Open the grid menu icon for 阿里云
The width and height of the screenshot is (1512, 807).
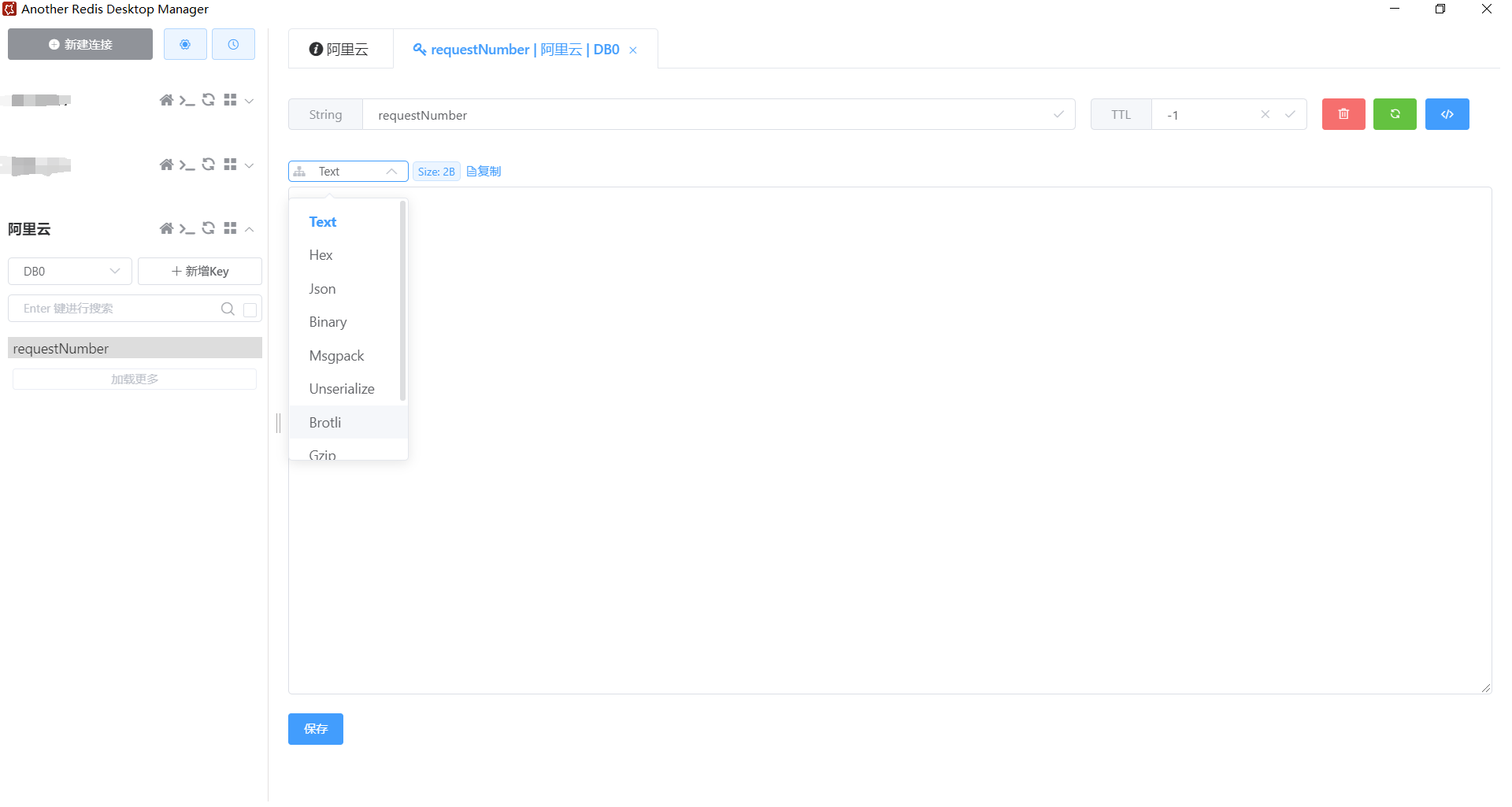pos(230,228)
